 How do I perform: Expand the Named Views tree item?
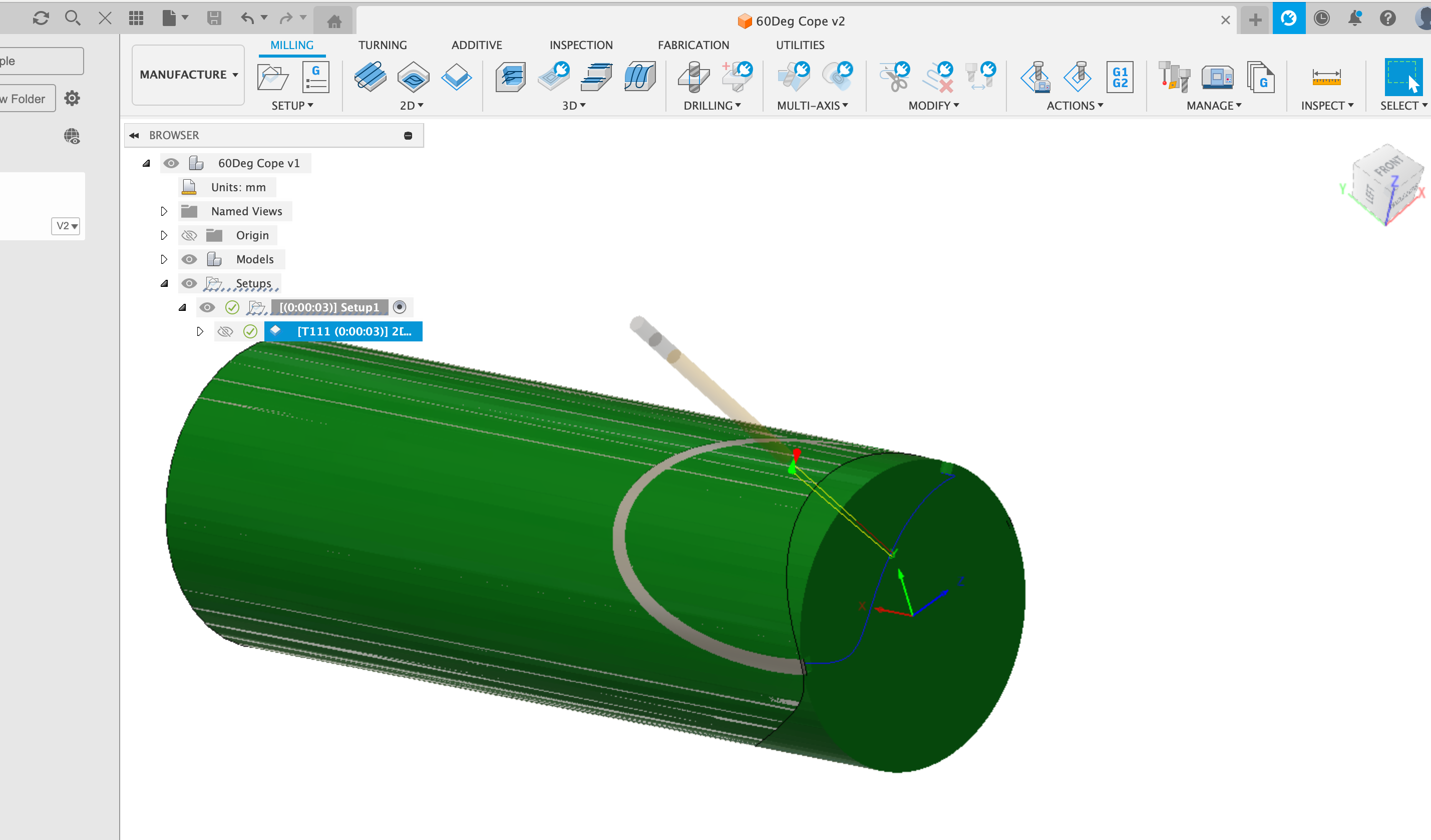164,211
